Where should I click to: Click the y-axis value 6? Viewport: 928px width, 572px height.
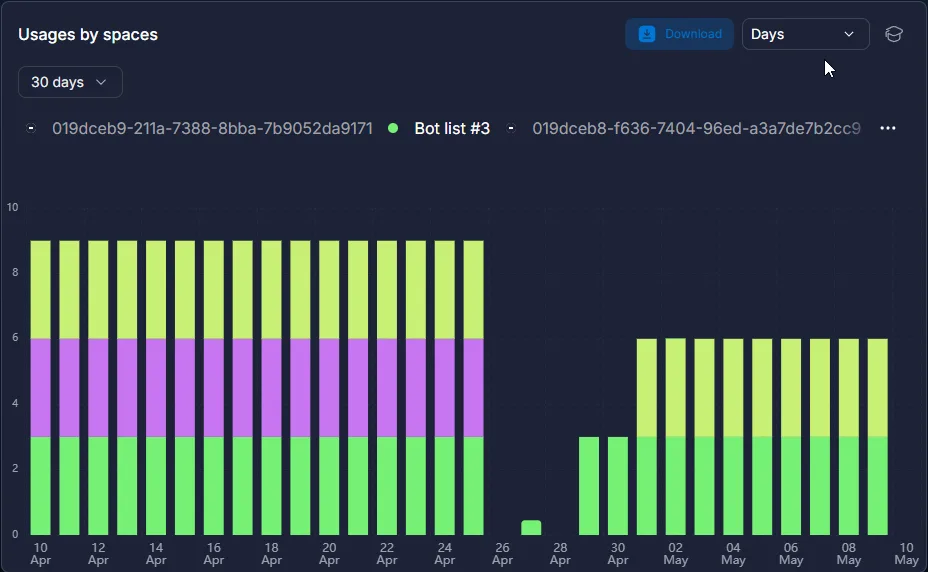coord(15,338)
